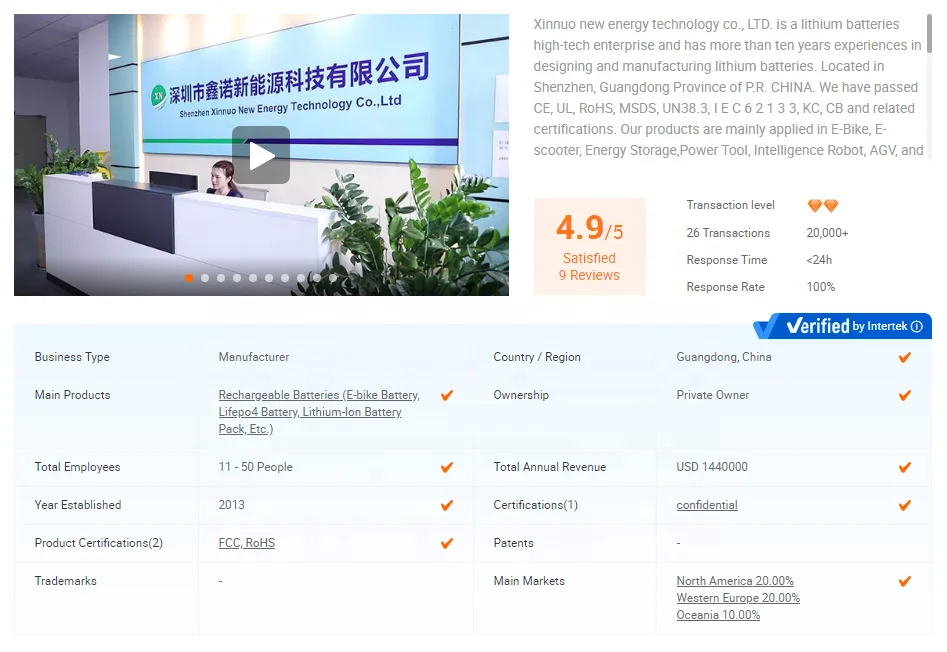Click the transaction level diamond icons

pos(823,206)
